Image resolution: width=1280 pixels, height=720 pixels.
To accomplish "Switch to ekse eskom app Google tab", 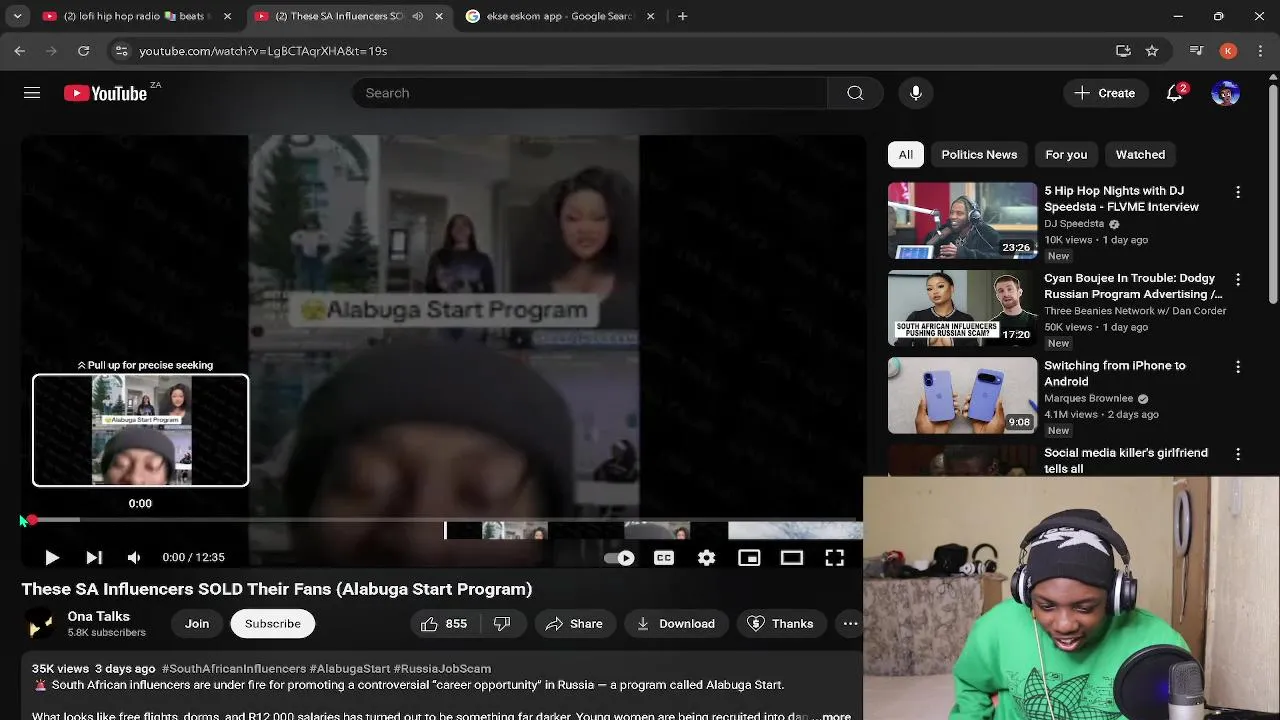I will click(560, 16).
